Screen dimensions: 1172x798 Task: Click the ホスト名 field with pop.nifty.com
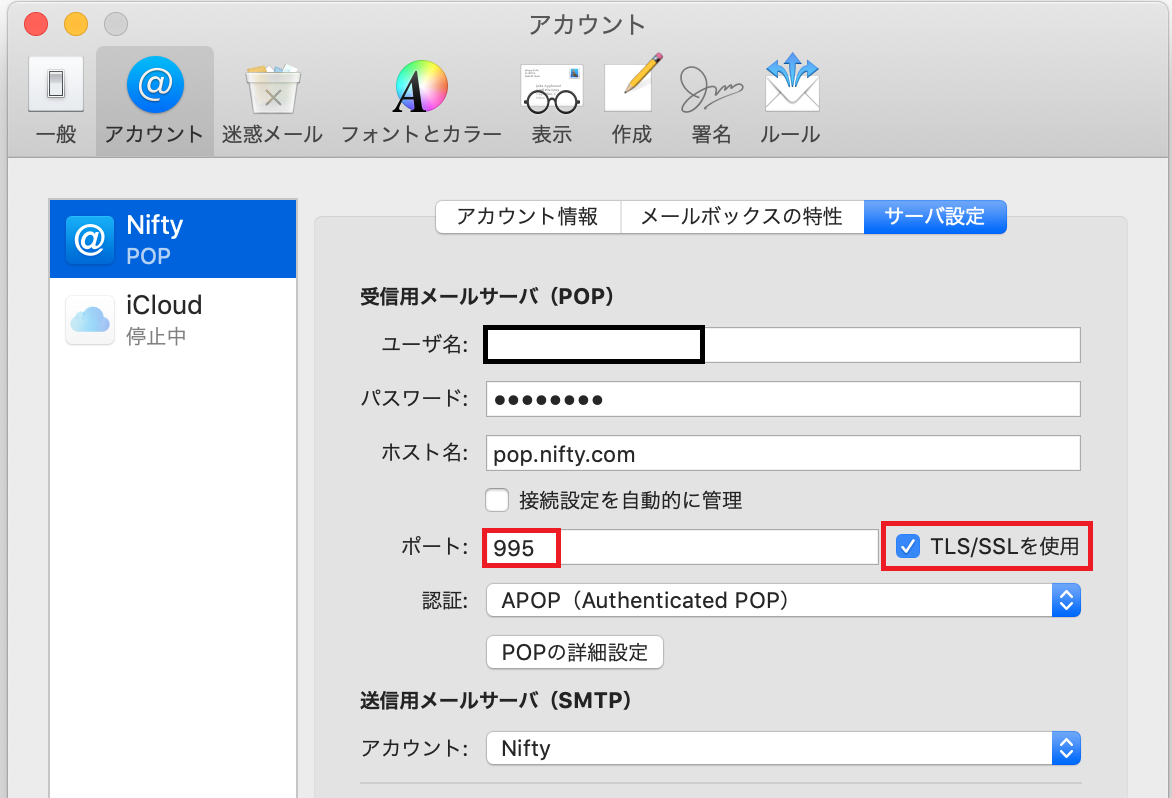tap(782, 454)
